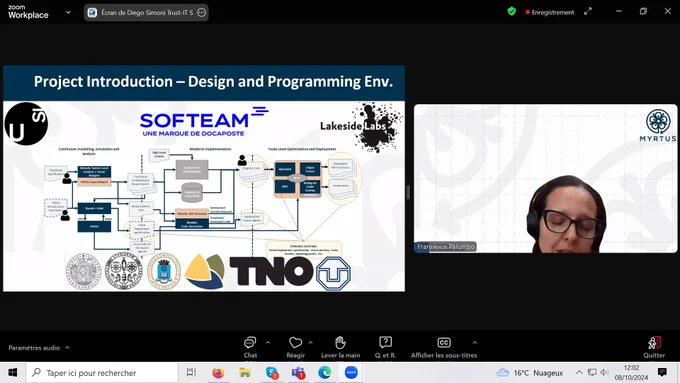Open the Windows Start menu
Screen dimensions: 680x383
(13, 373)
